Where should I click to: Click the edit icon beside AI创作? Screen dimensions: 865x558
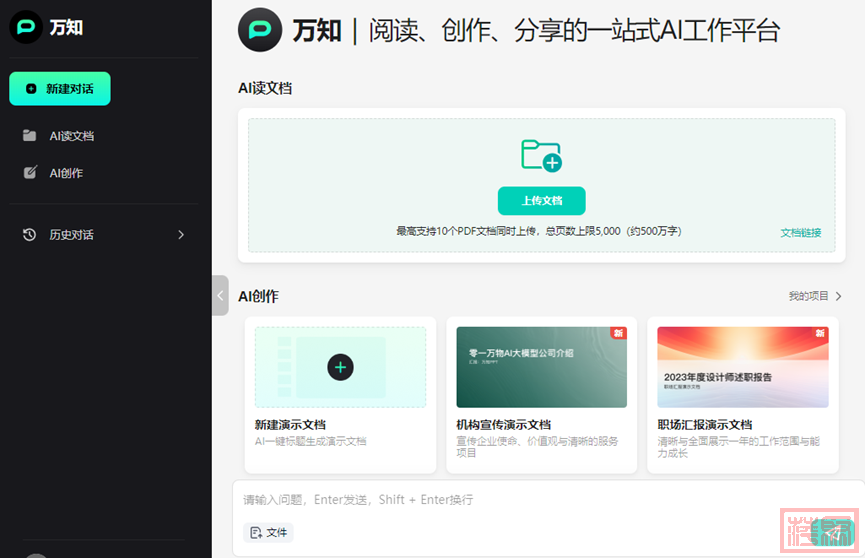(30, 173)
